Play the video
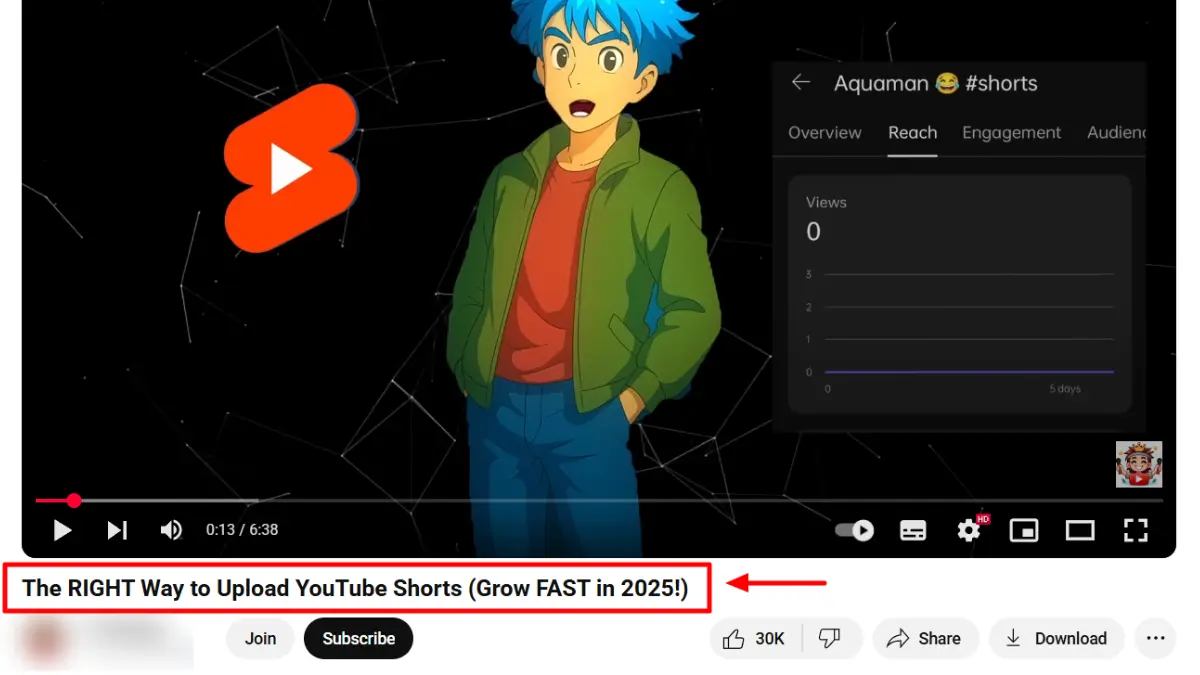This screenshot has height=675, width=1200. (x=62, y=530)
